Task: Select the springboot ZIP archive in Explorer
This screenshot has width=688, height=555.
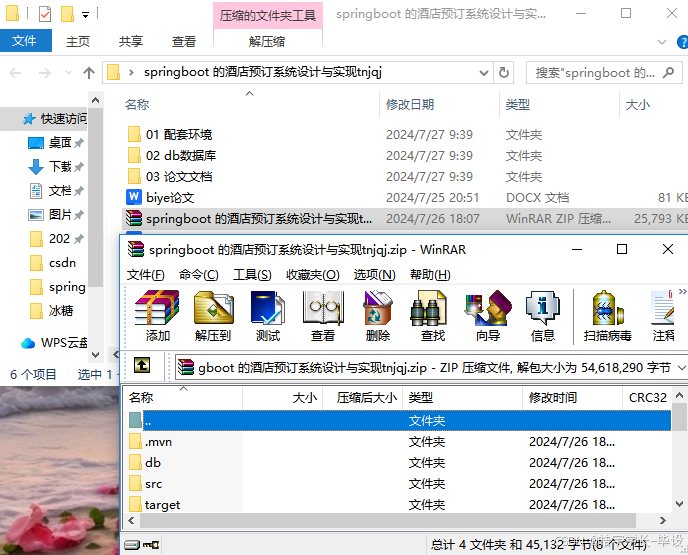Action: 405,218
